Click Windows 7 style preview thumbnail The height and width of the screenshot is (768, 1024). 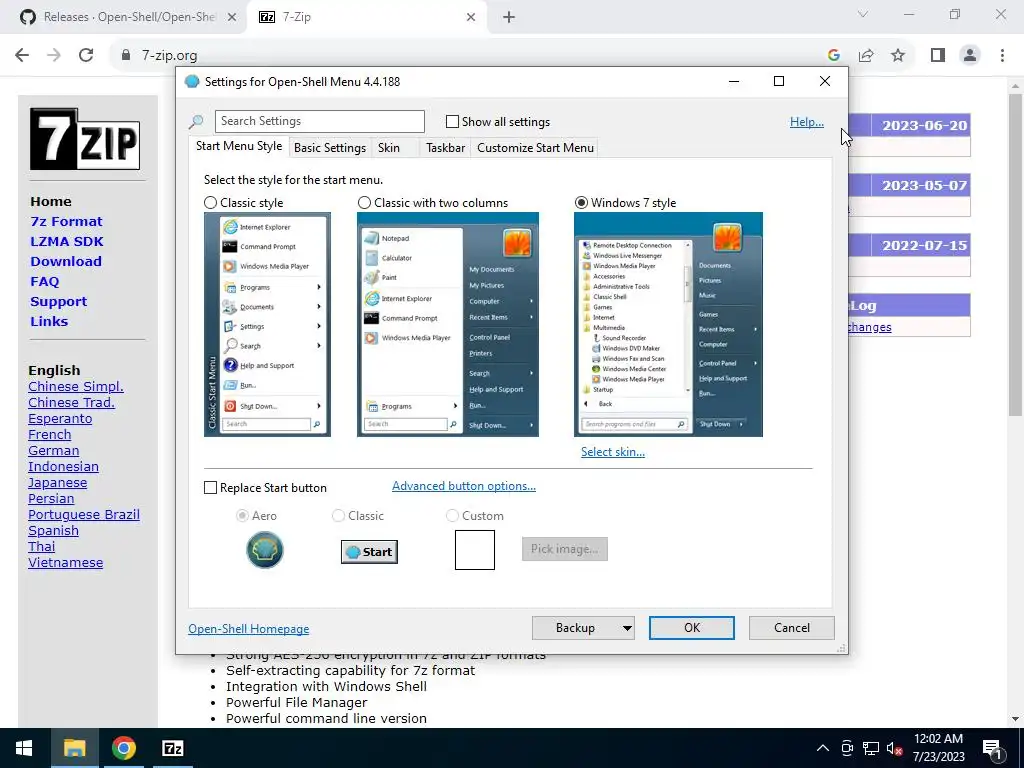(668, 325)
